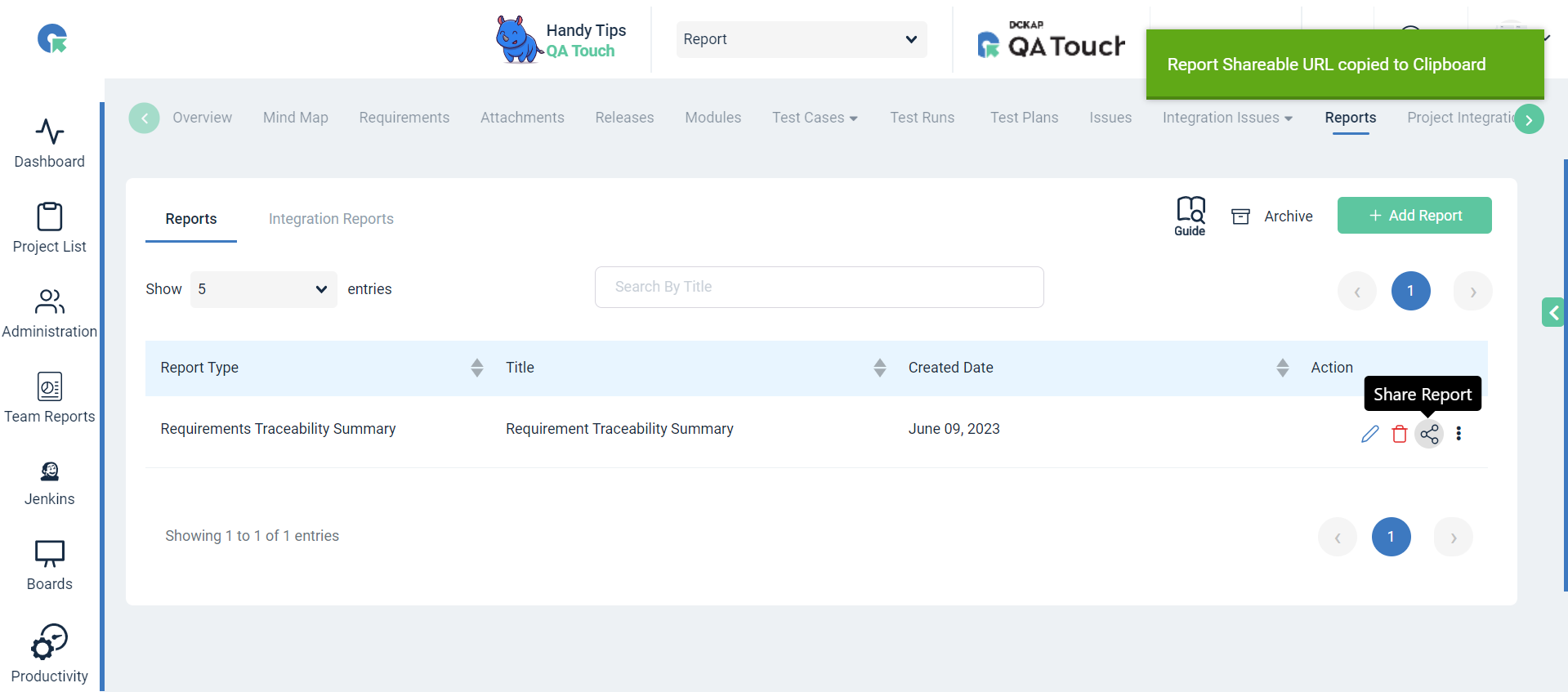Open Team Reports in sidebar
Viewport: 1568px width, 692px height.
point(50,398)
